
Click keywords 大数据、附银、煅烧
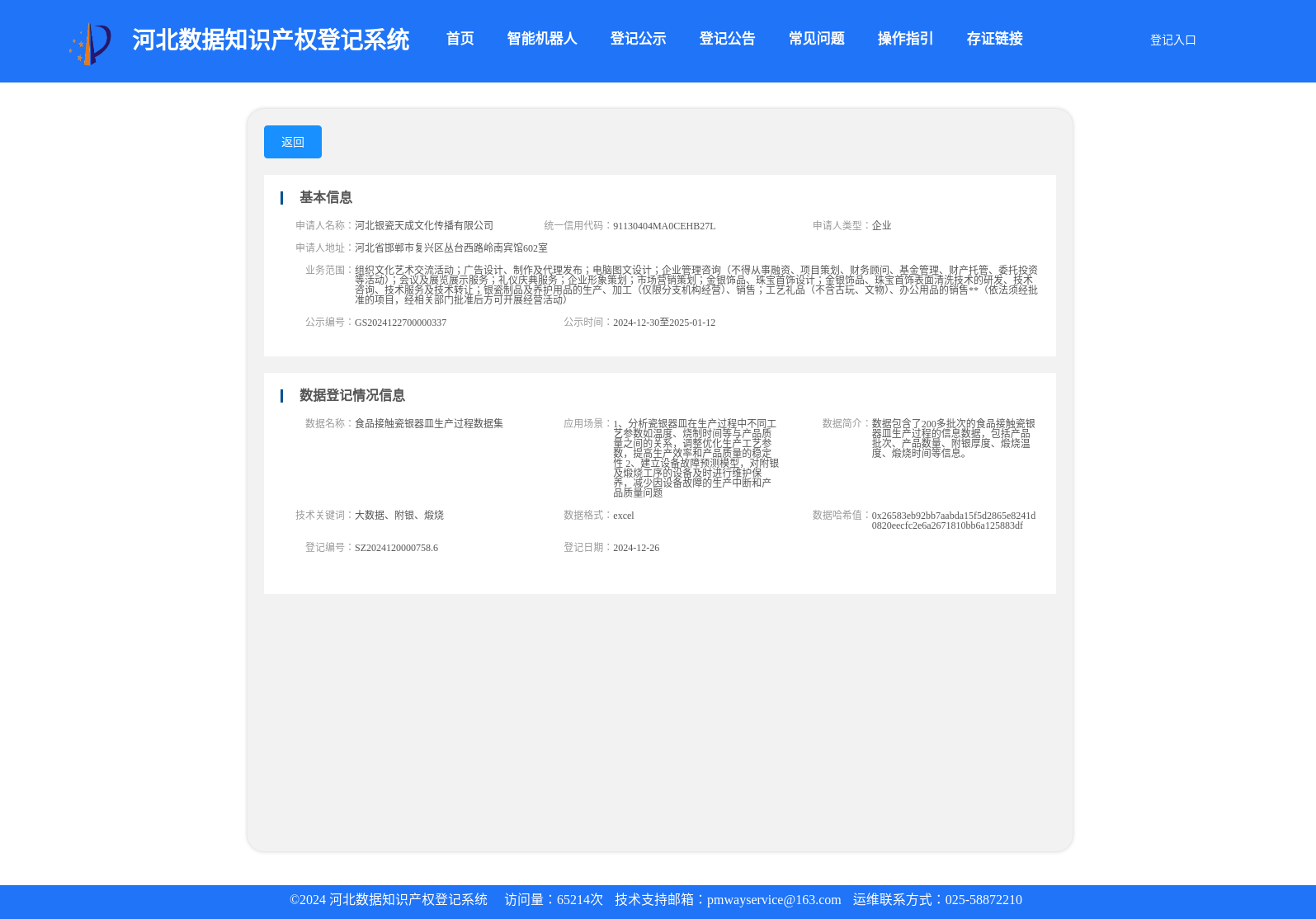coord(399,515)
